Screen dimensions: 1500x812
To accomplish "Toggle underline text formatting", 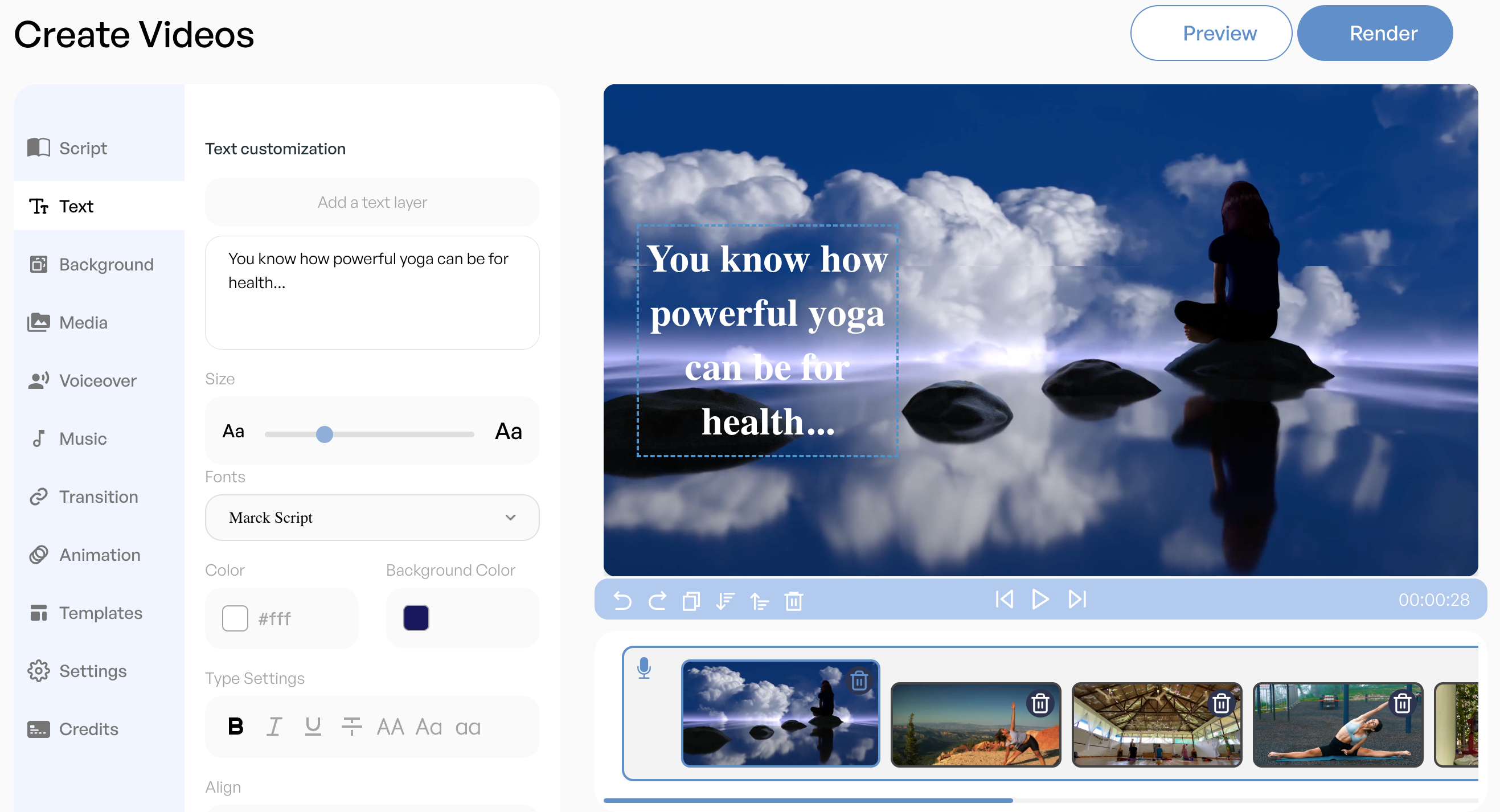I will [313, 727].
